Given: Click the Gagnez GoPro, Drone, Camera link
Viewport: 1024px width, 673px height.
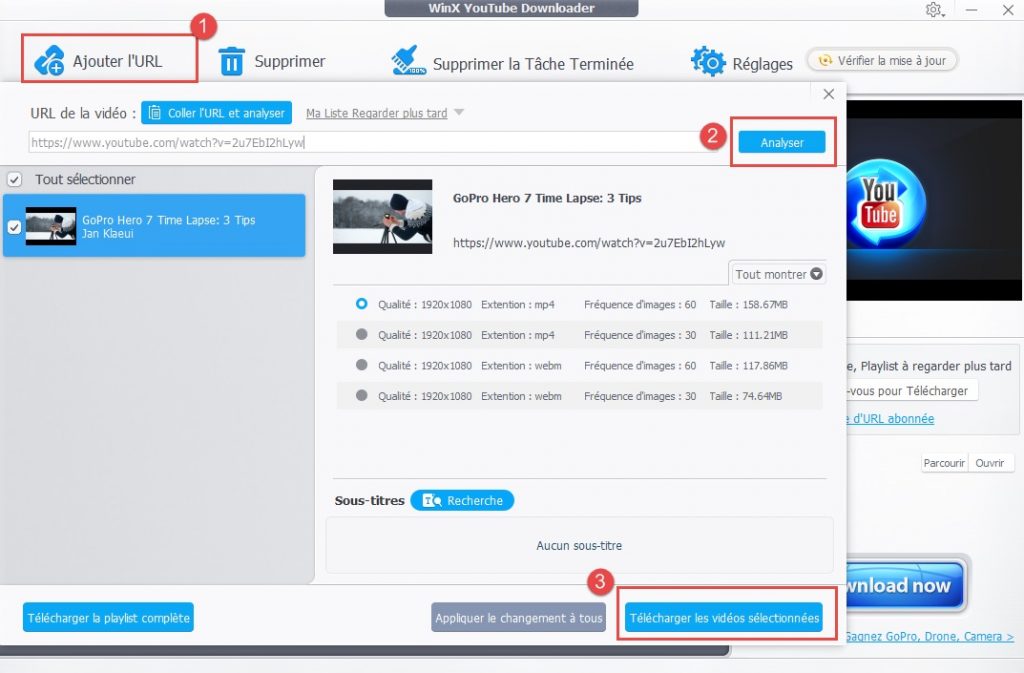Looking at the screenshot, I should click(929, 636).
